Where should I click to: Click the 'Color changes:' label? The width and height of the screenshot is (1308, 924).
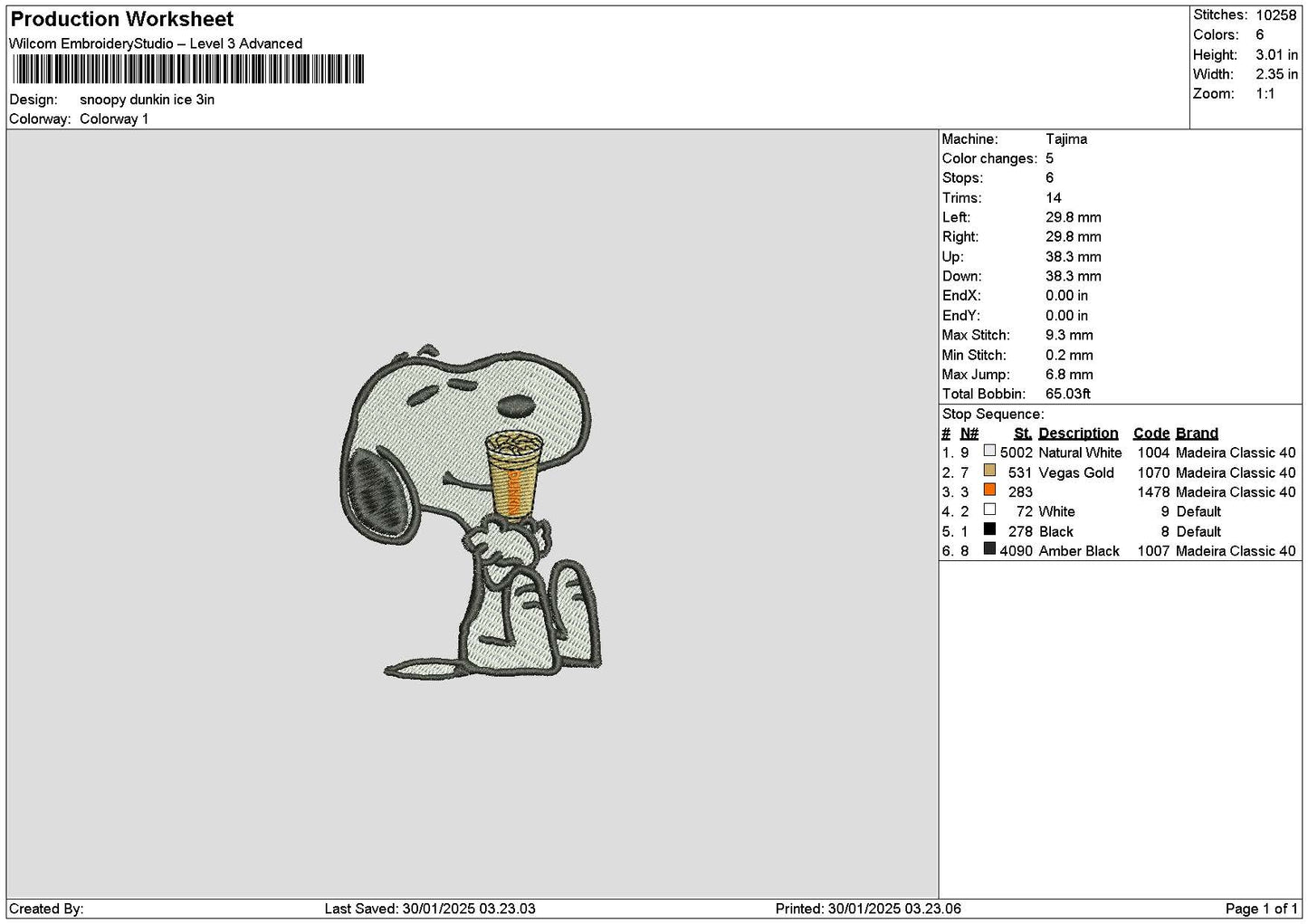pos(989,158)
